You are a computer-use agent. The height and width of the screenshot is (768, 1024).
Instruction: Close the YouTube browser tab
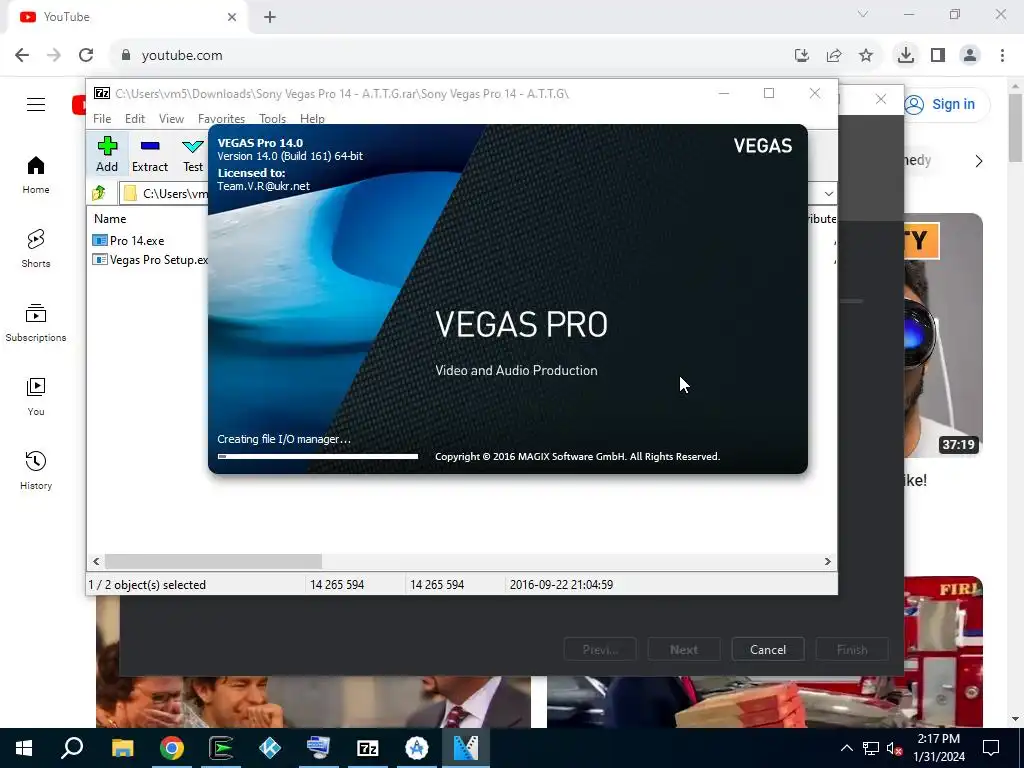[x=232, y=17]
